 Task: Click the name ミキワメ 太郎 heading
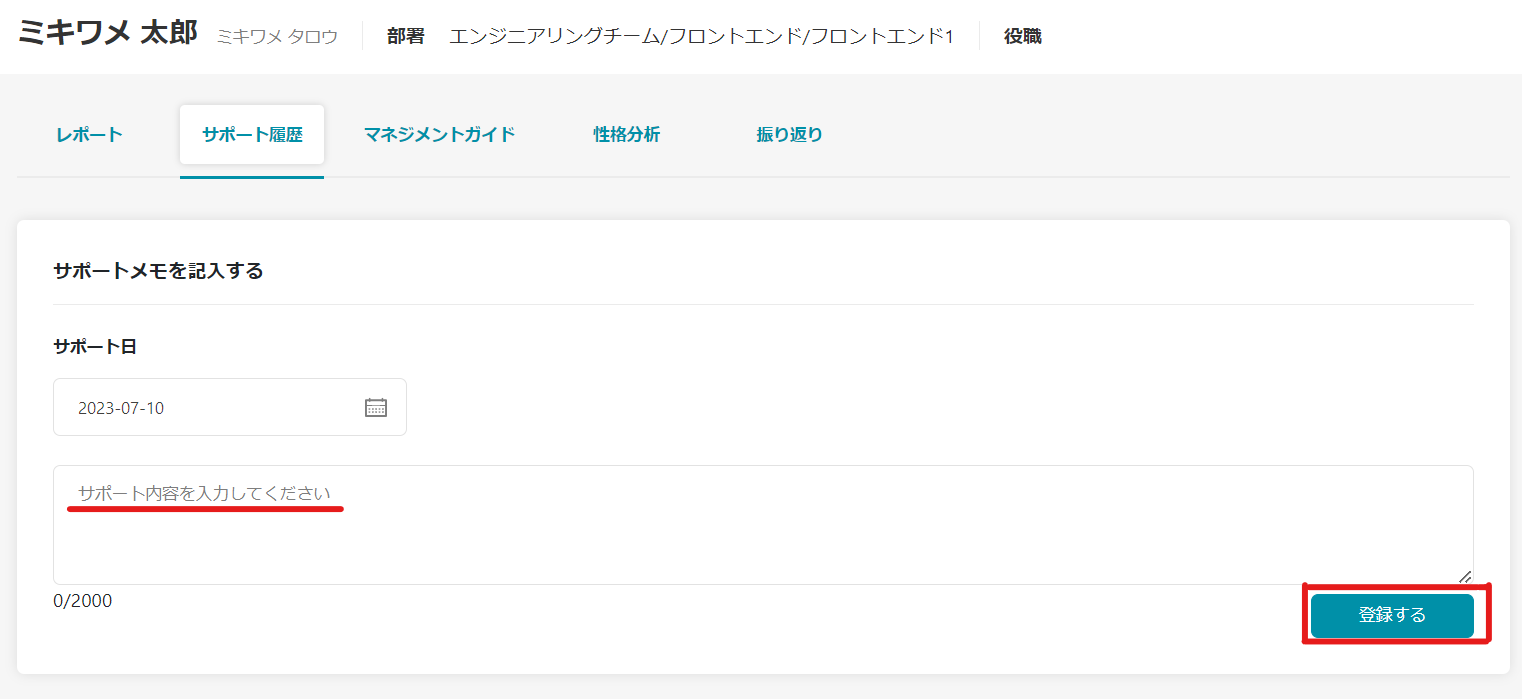click(108, 32)
